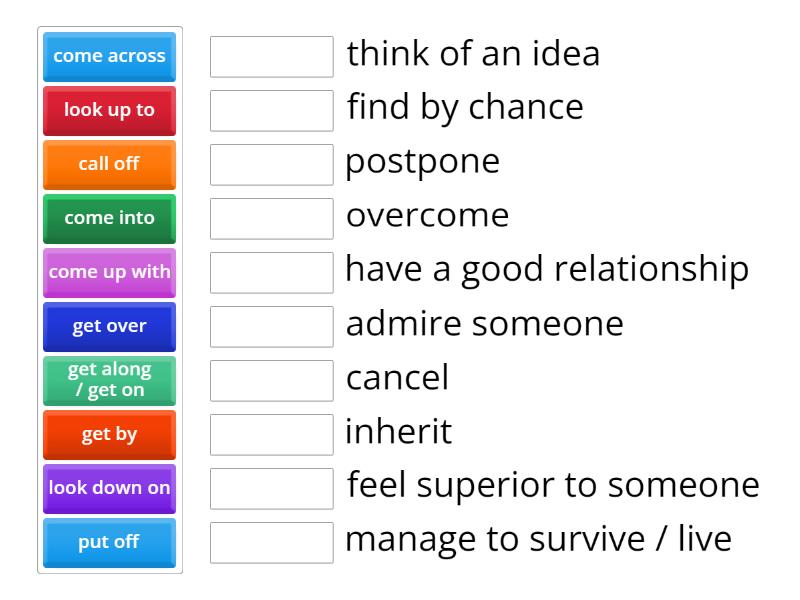Viewport: 800px width, 600px height.
Task: Select the empty box beside "admire someone"
Action: pyautogui.click(x=271, y=327)
